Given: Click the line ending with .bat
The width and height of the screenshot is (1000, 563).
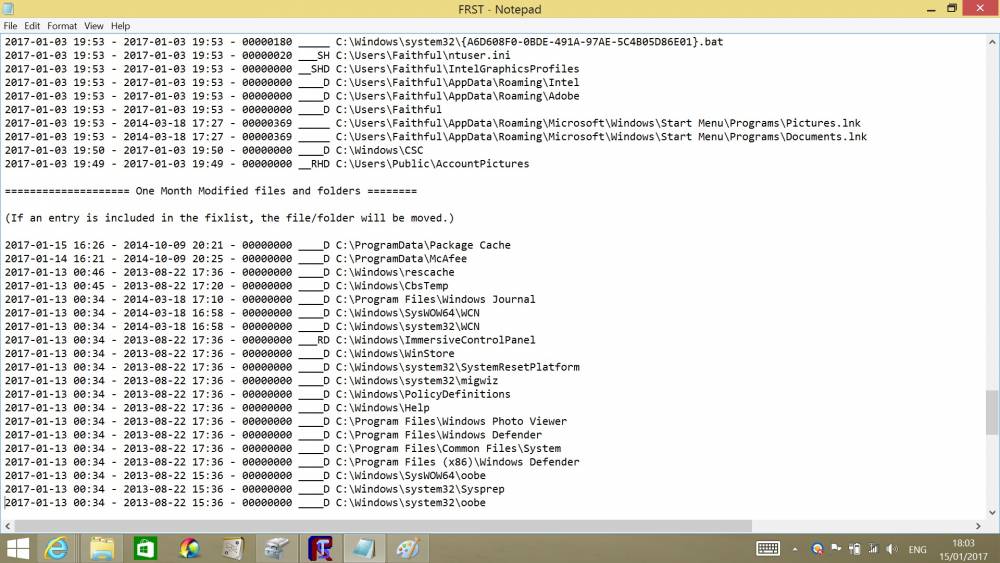Looking at the screenshot, I should point(364,42).
